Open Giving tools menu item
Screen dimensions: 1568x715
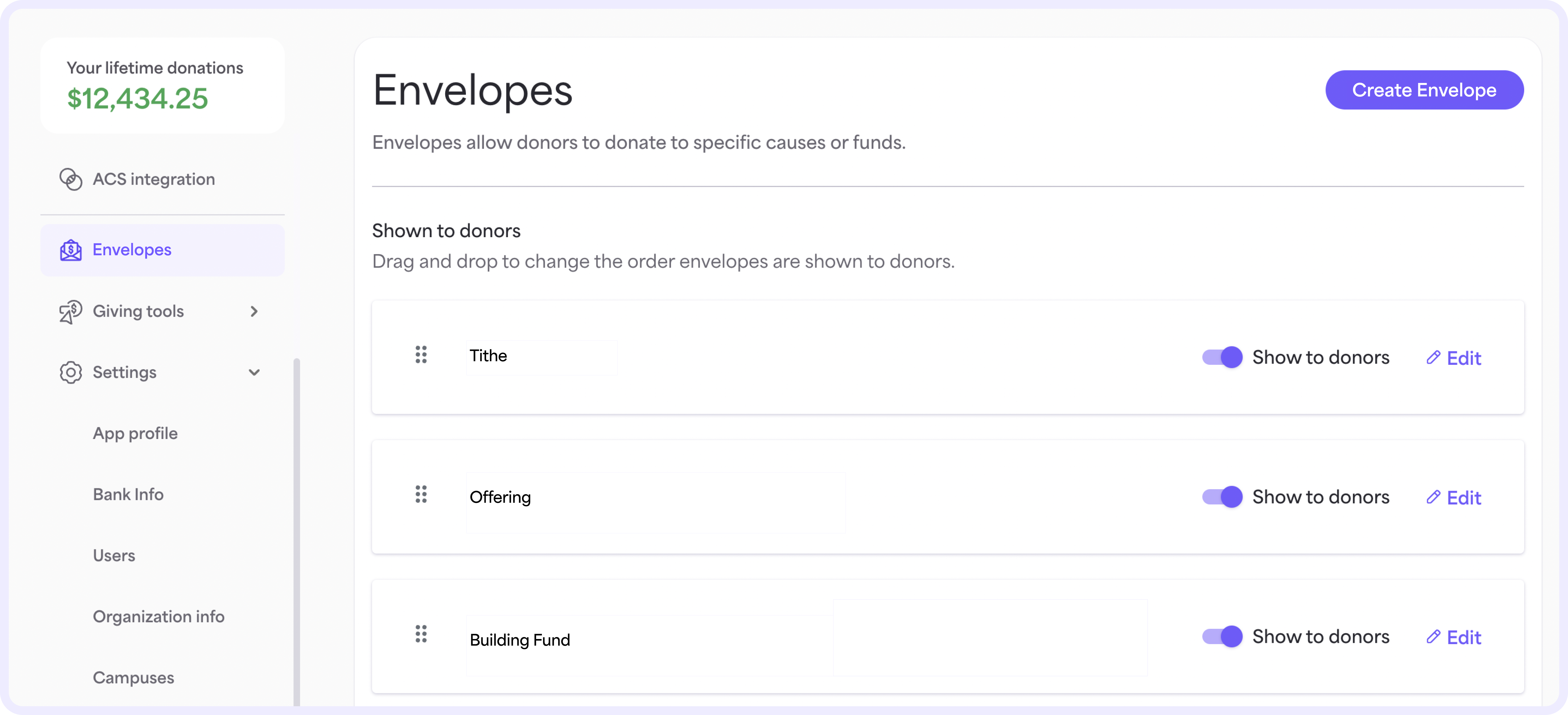point(162,312)
